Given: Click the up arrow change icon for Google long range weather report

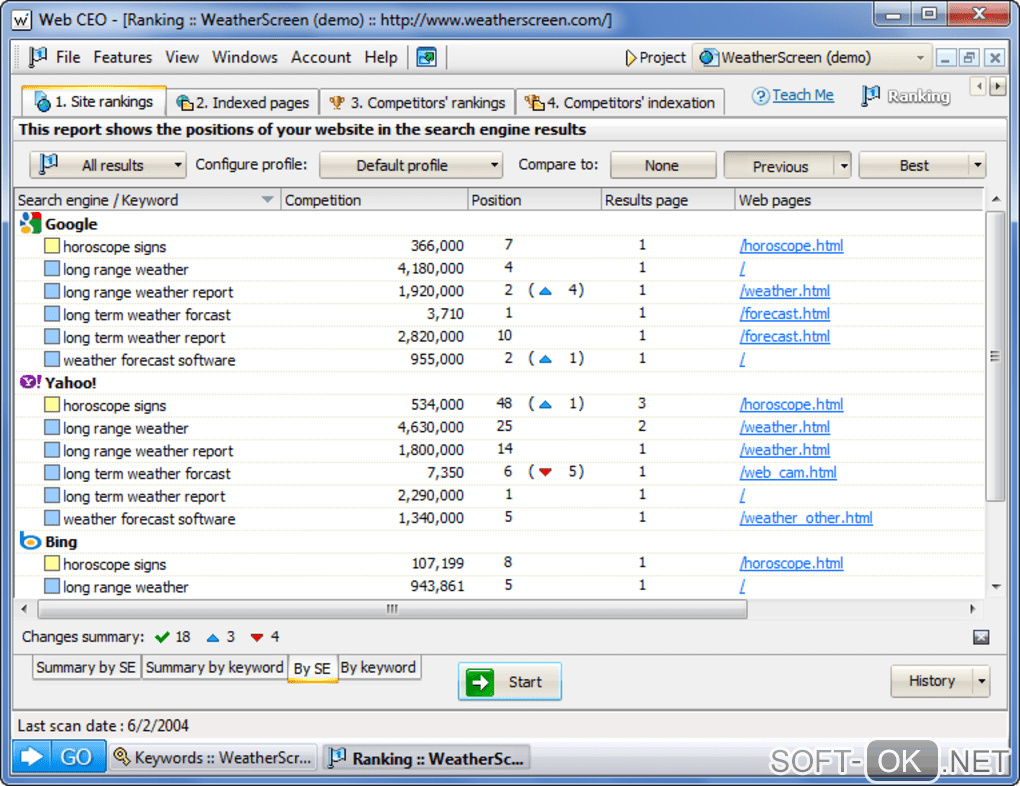Looking at the screenshot, I should point(545,291).
